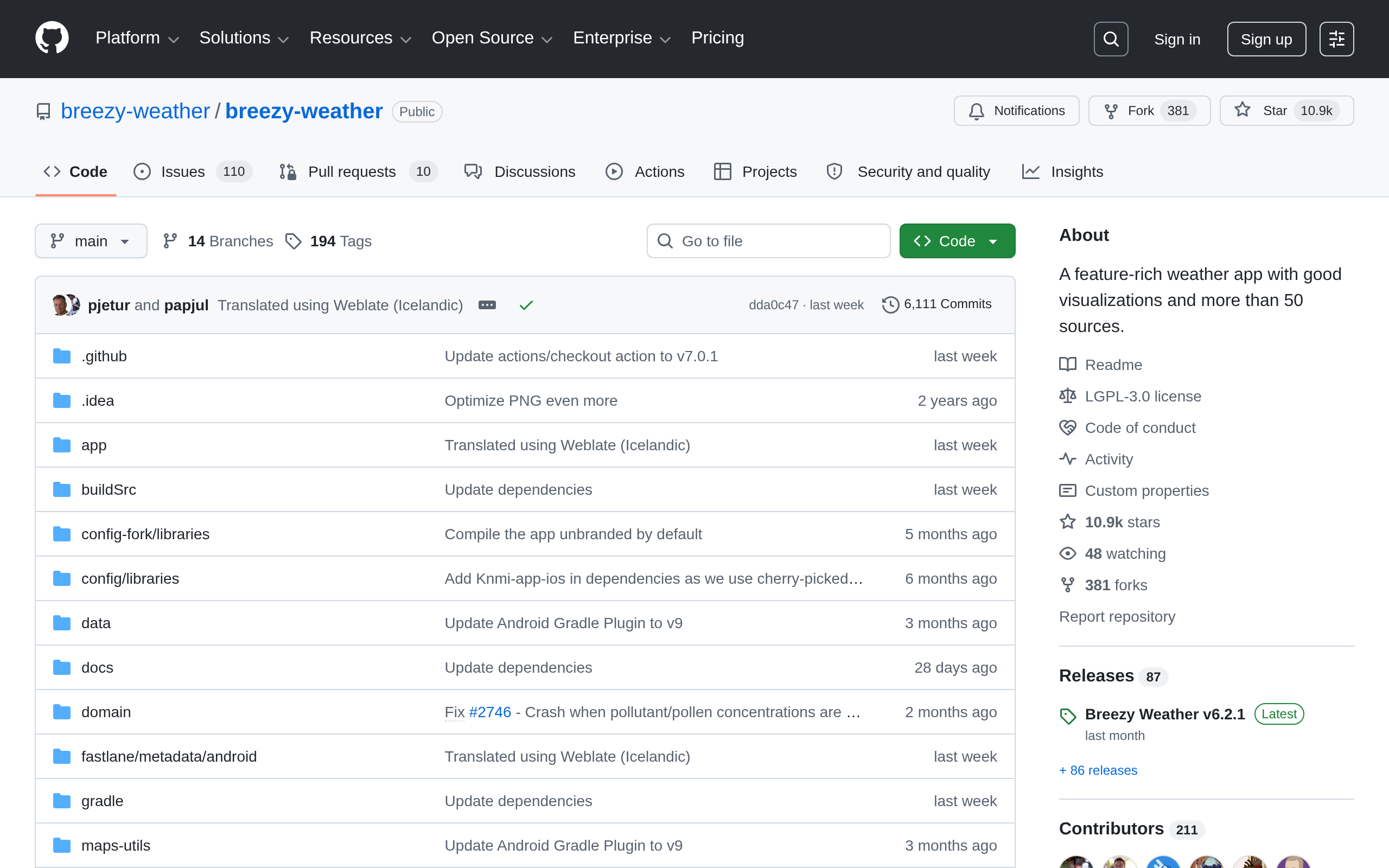
Task: View the + 86 releases link
Action: [1098, 770]
